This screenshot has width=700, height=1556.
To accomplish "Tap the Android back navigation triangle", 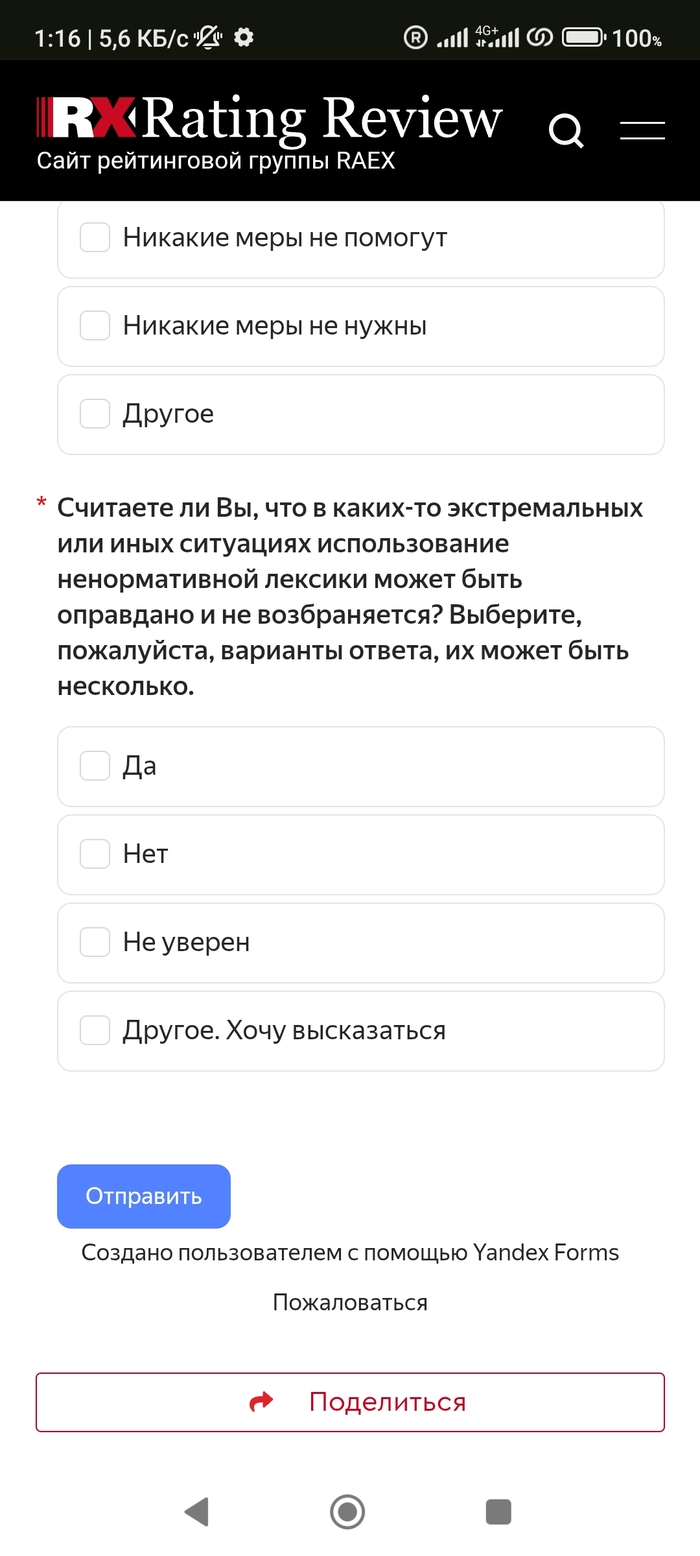I will click(197, 1511).
